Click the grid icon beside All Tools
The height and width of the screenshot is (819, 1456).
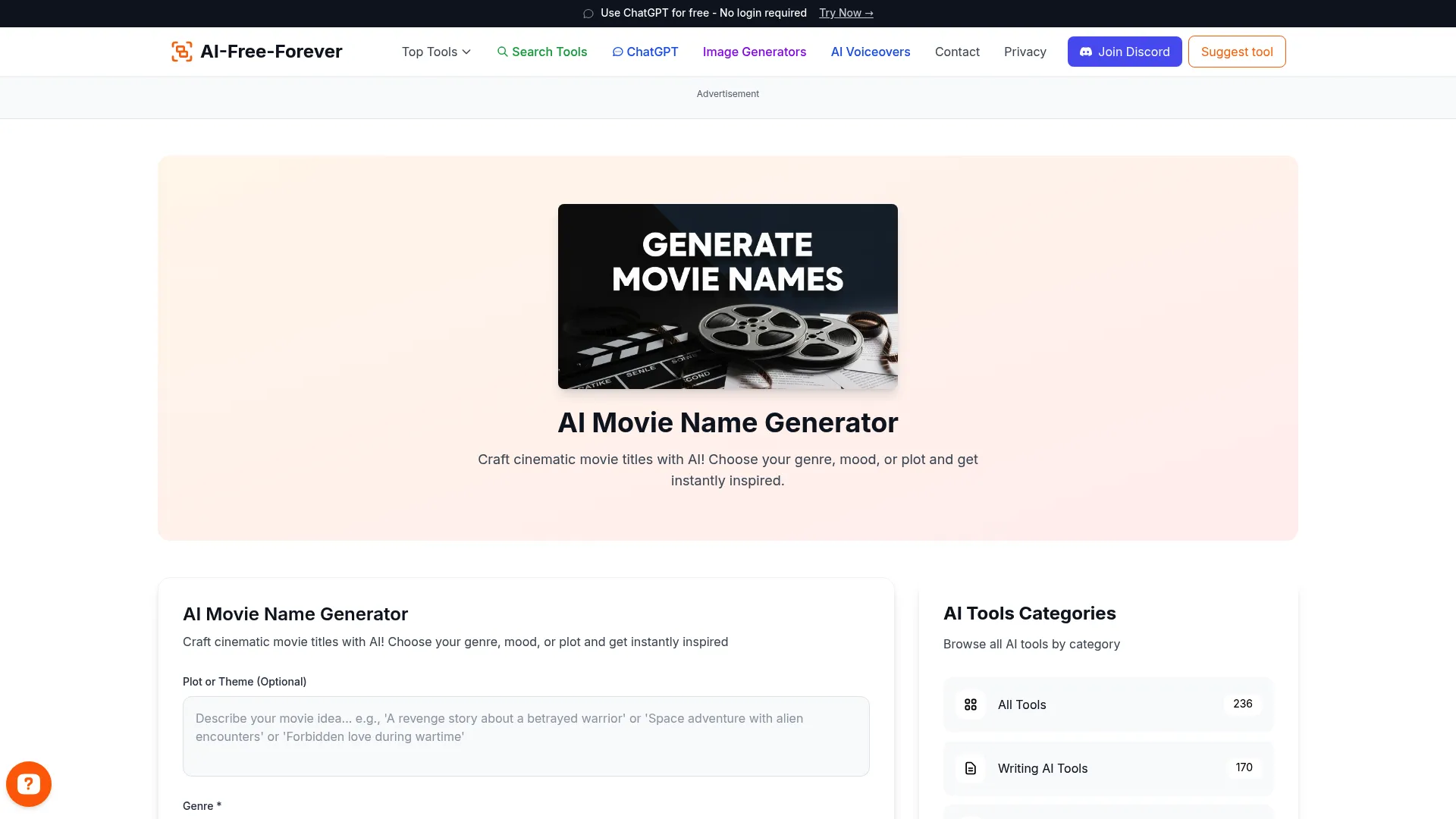coord(971,704)
